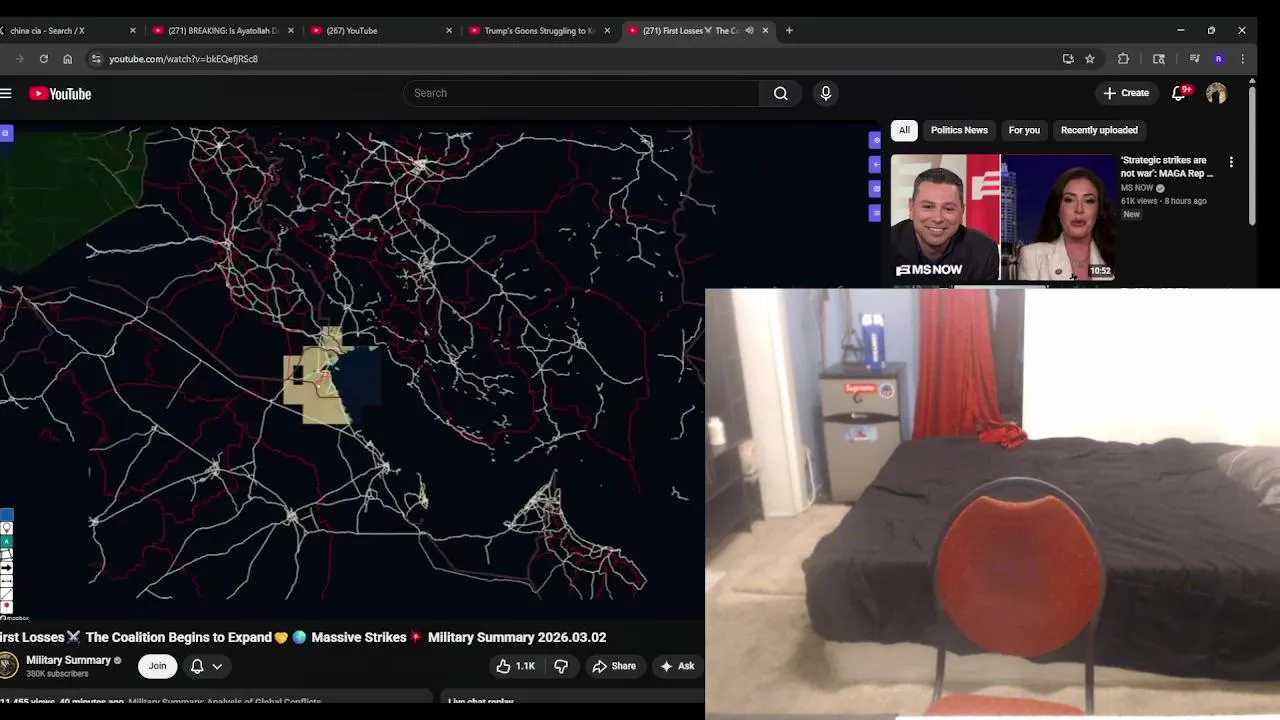The width and height of the screenshot is (1280, 720).
Task: Close the 'Trump's Goons Struggling' tab
Action: point(607,30)
